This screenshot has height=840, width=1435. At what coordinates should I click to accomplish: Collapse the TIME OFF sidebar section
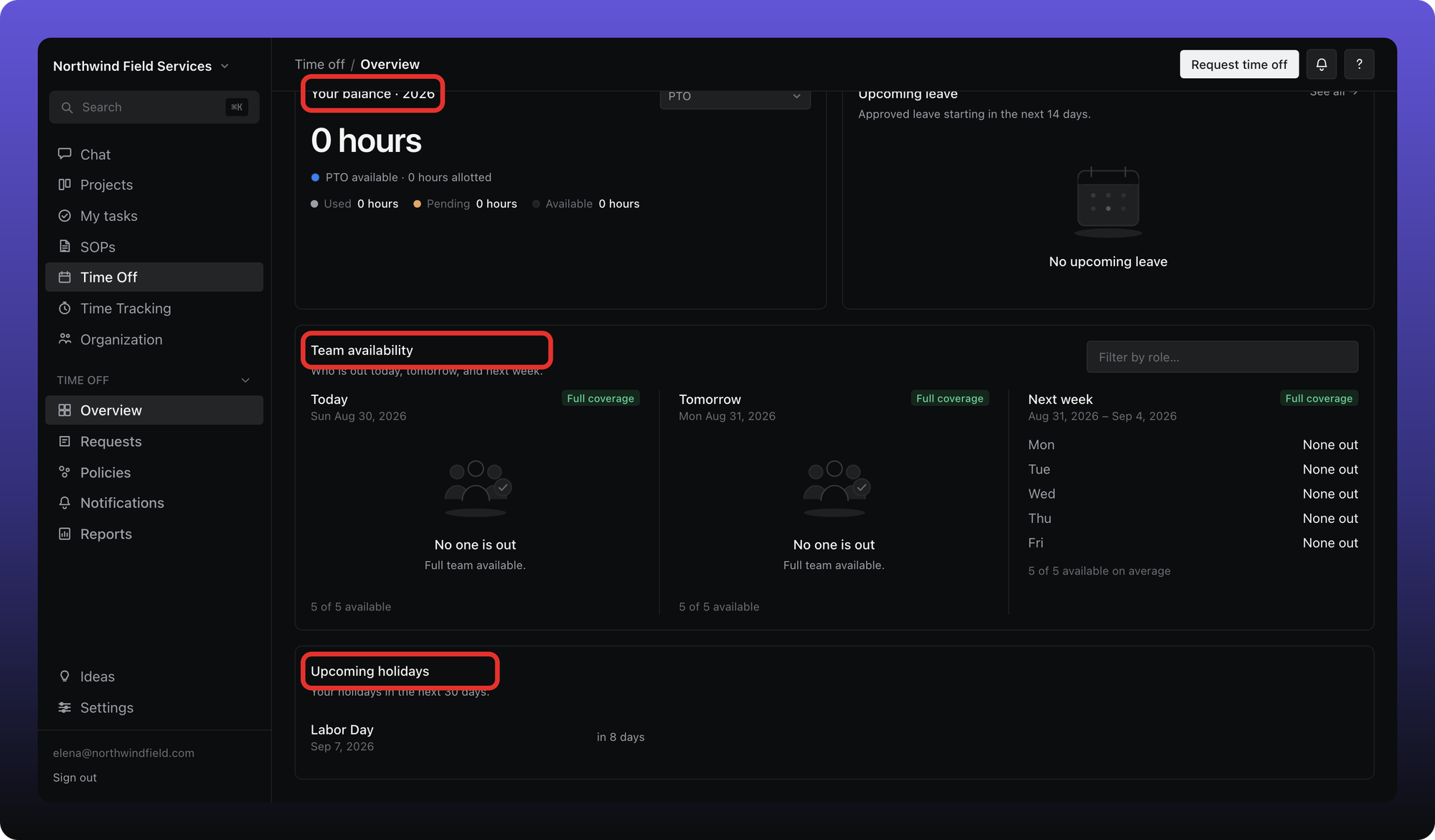pos(245,380)
